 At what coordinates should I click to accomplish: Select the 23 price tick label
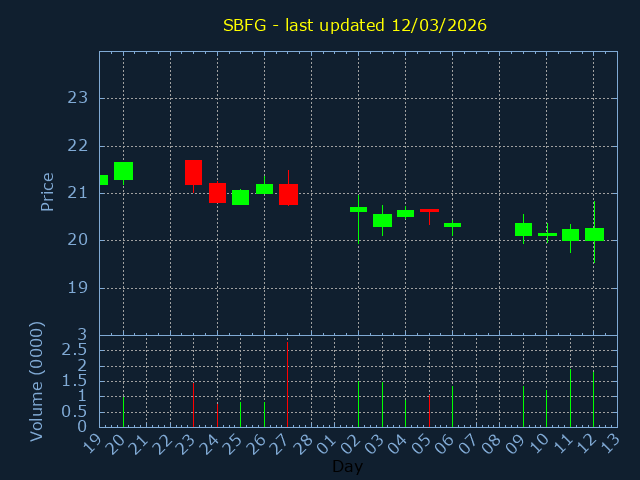pyautogui.click(x=78, y=98)
